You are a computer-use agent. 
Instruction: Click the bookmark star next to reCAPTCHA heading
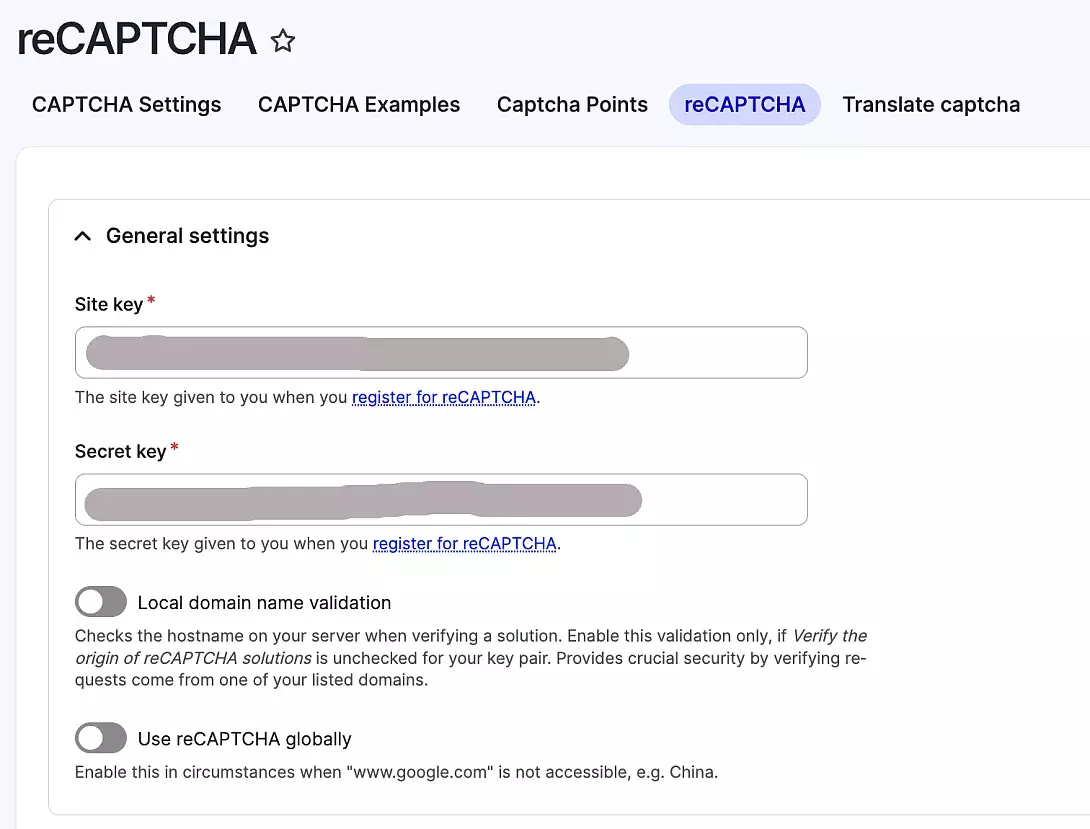pos(283,41)
